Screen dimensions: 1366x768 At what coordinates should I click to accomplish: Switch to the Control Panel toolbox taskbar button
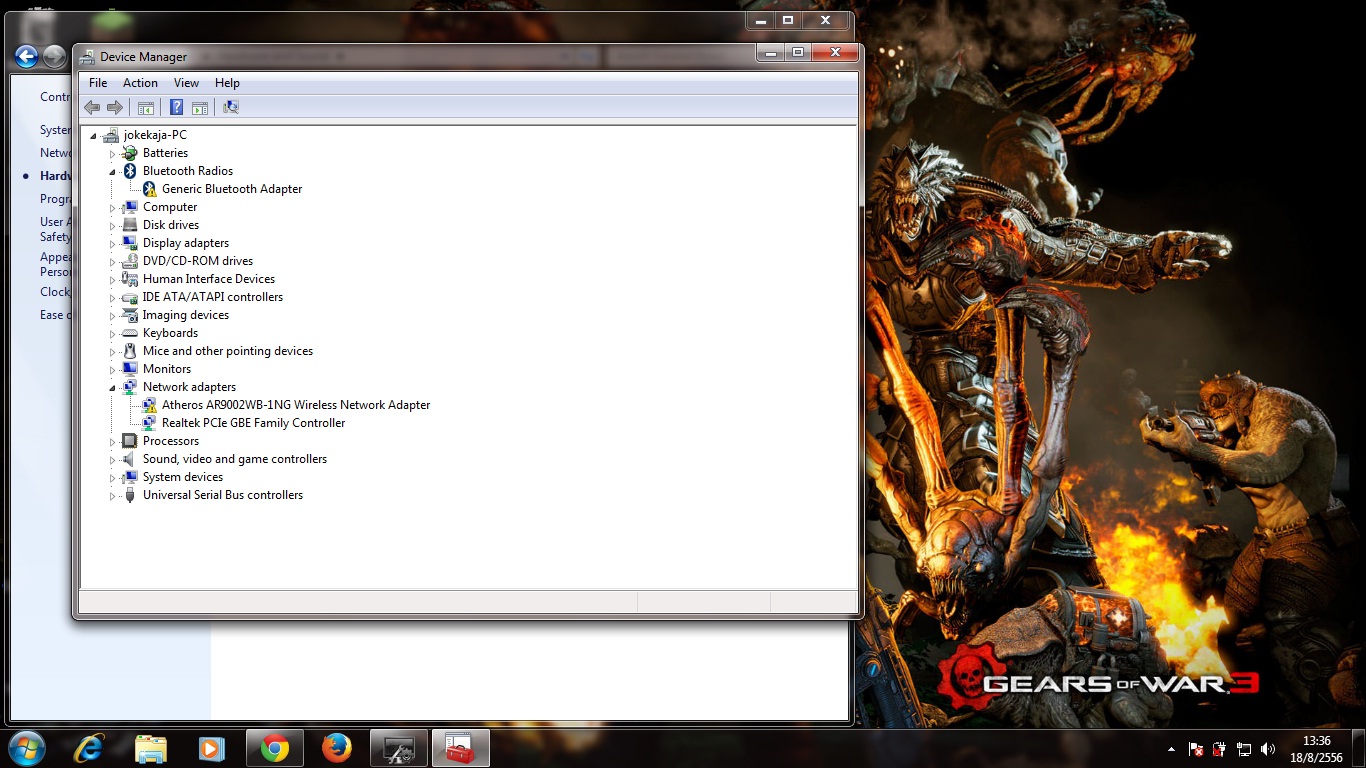tap(461, 748)
